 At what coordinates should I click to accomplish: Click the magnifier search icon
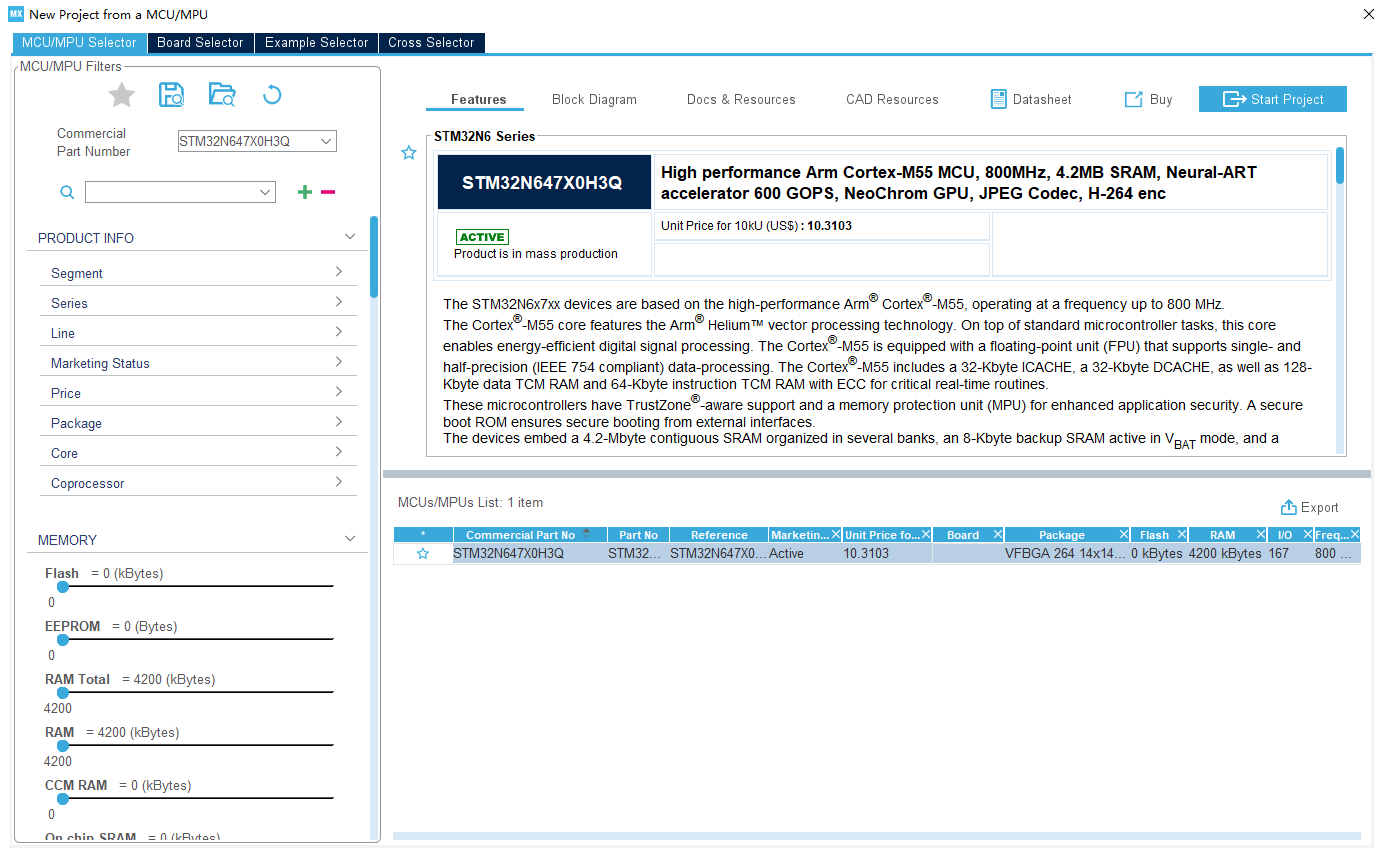67,193
